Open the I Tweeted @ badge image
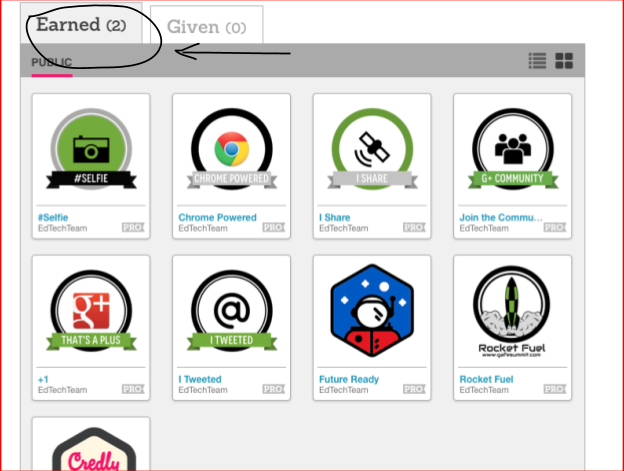This screenshot has width=624, height=471. pyautogui.click(x=232, y=311)
